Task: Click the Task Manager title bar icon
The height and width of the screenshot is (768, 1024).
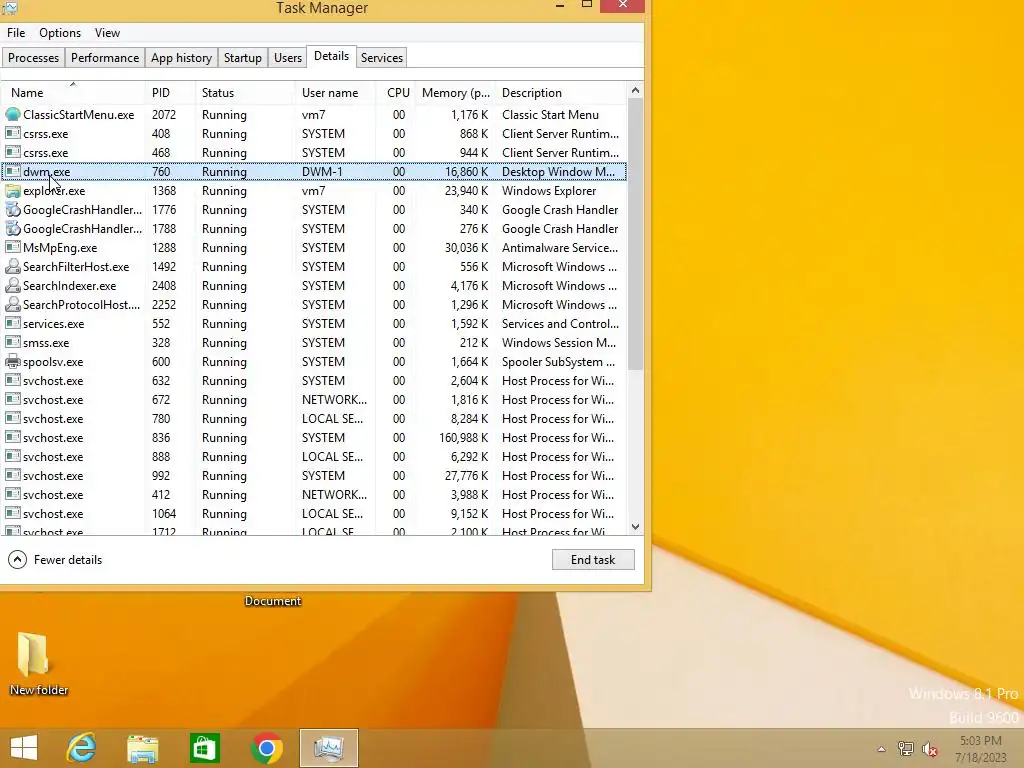Action: click(x=10, y=8)
